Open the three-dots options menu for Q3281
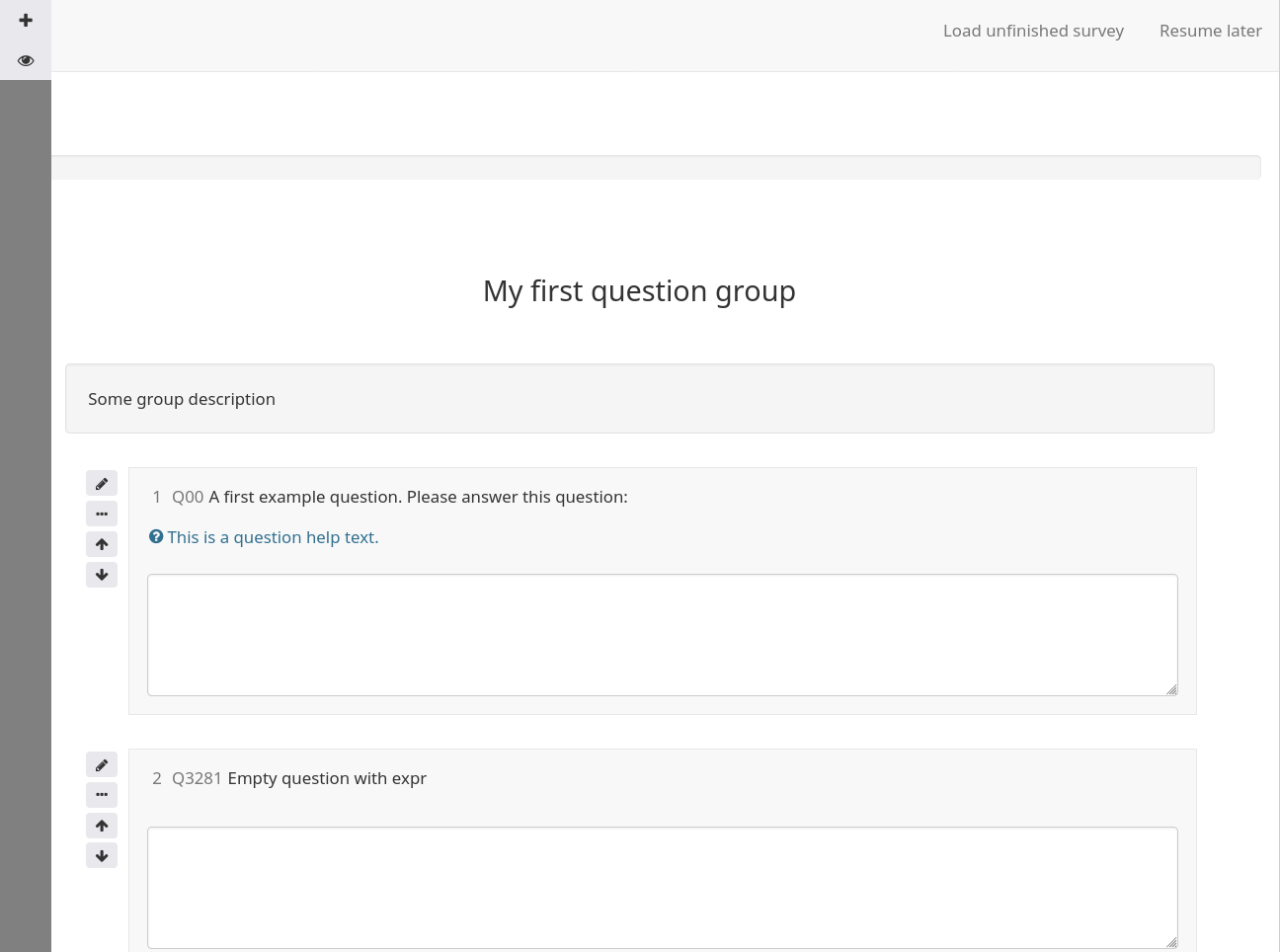1280x952 pixels. point(102,795)
